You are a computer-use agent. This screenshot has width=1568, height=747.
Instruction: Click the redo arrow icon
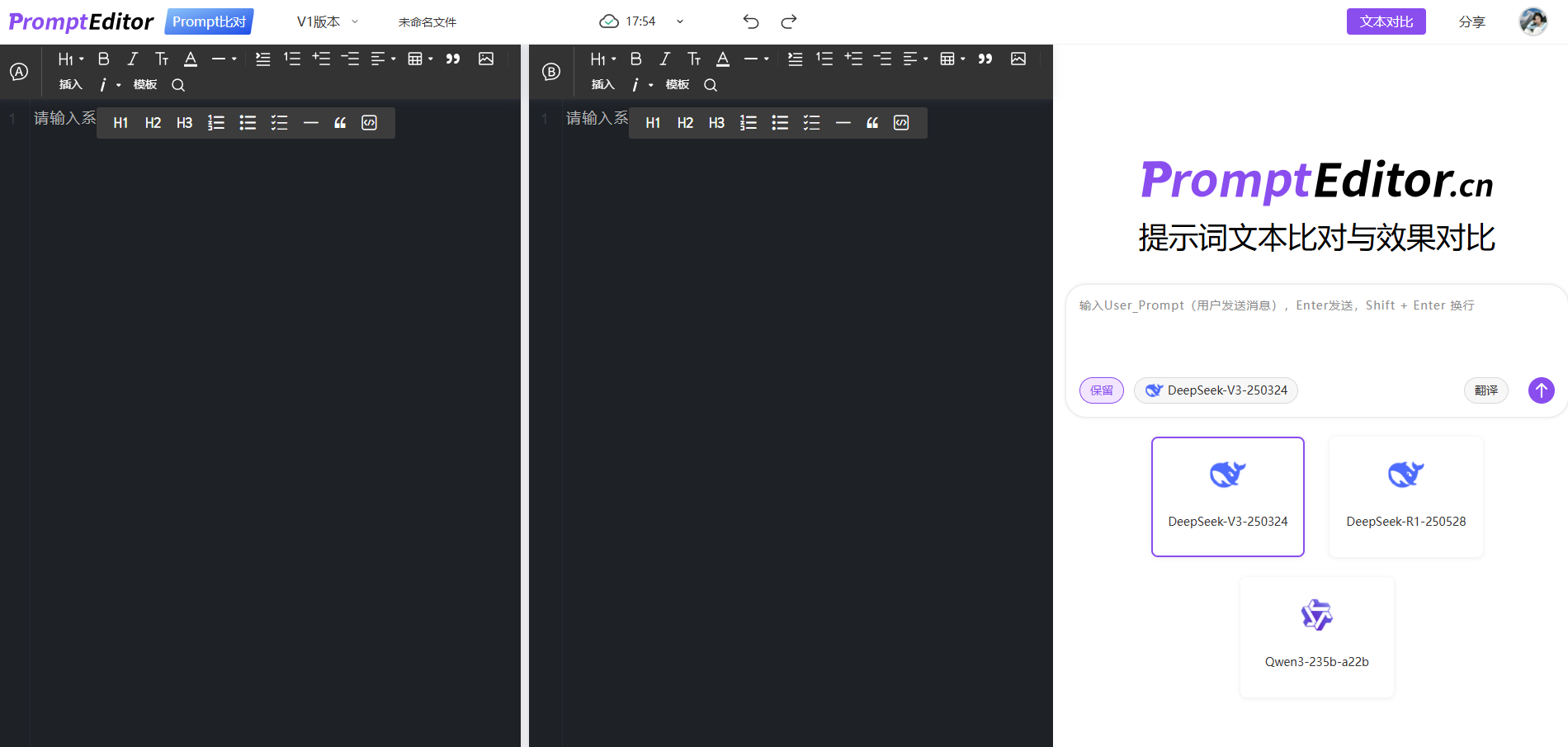pos(789,21)
